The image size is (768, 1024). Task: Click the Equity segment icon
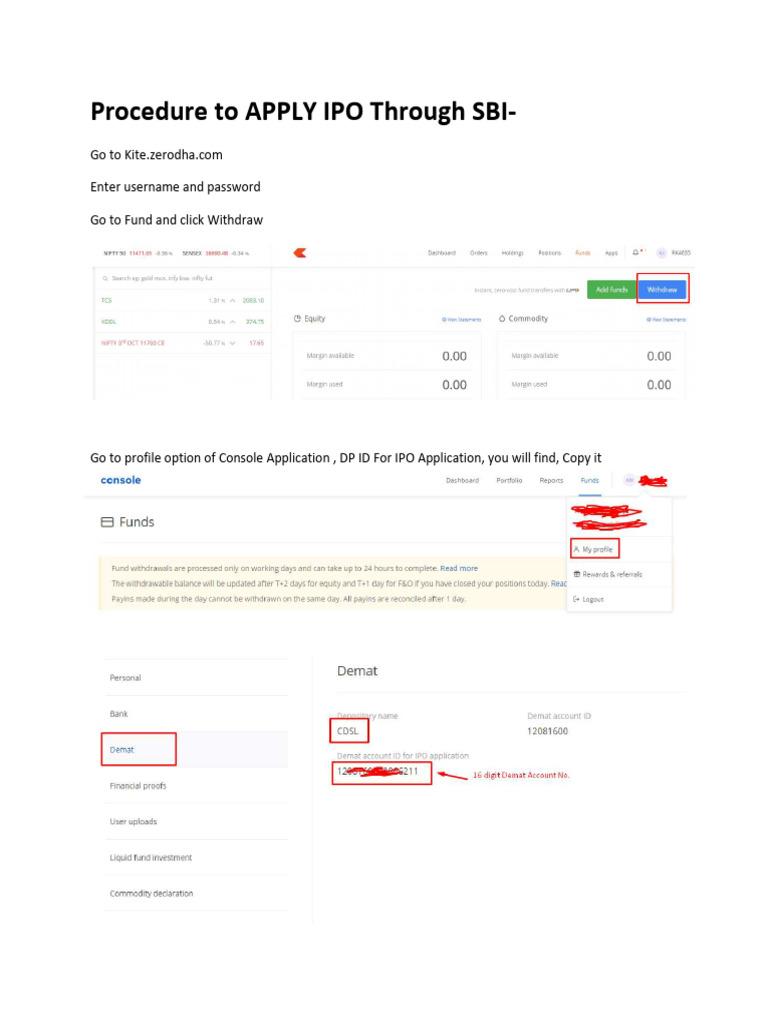[x=298, y=319]
